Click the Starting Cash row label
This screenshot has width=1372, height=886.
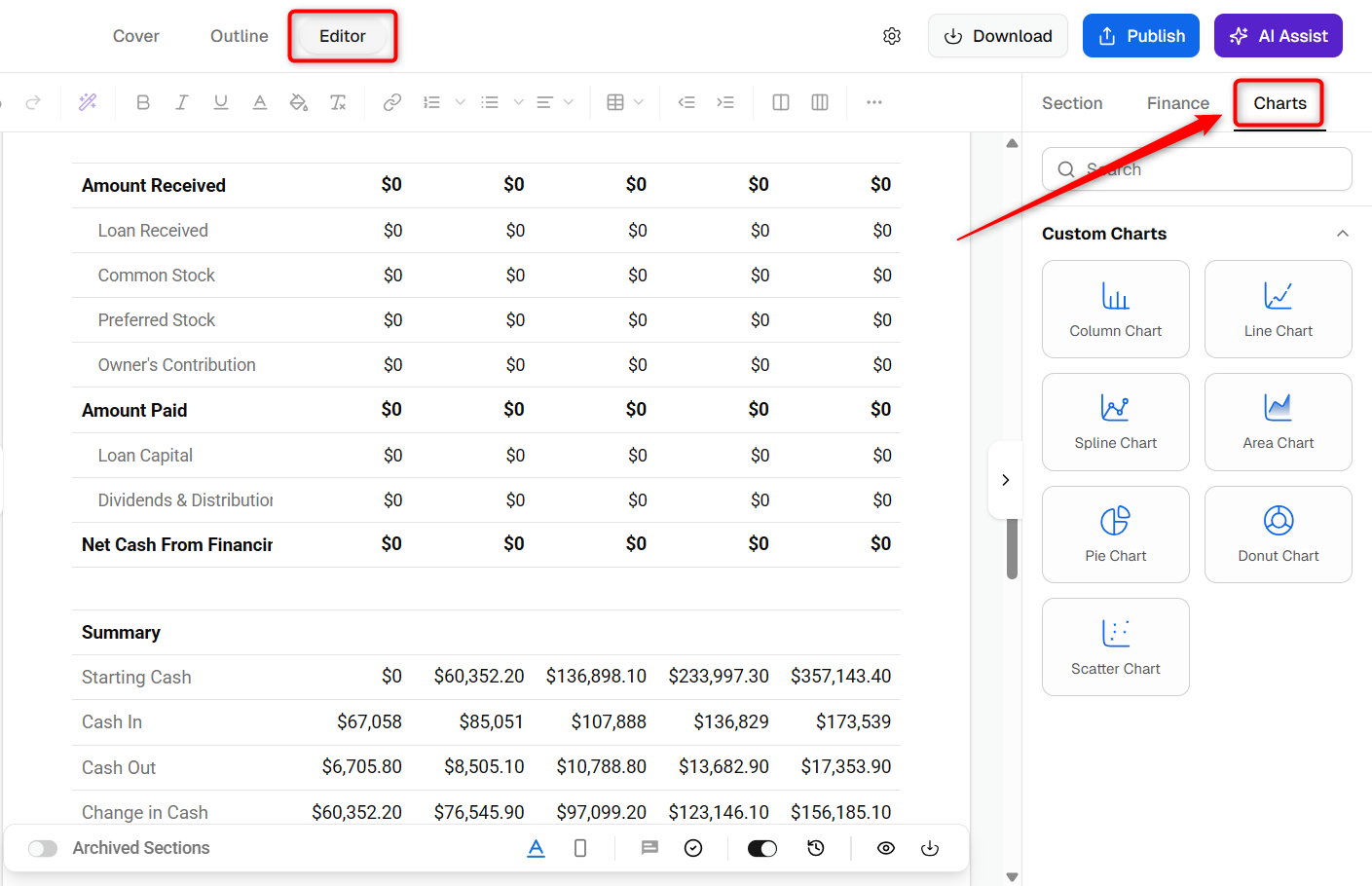pyautogui.click(x=136, y=678)
